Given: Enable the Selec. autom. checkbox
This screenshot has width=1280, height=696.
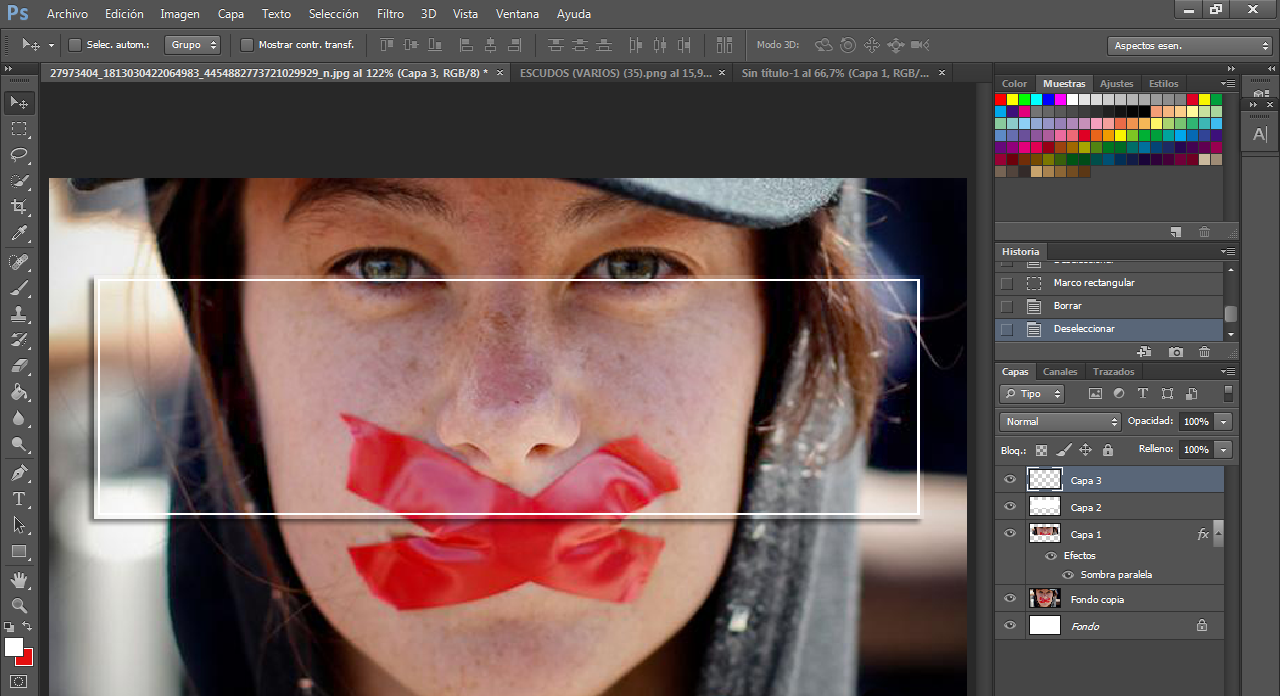Looking at the screenshot, I should (75, 45).
